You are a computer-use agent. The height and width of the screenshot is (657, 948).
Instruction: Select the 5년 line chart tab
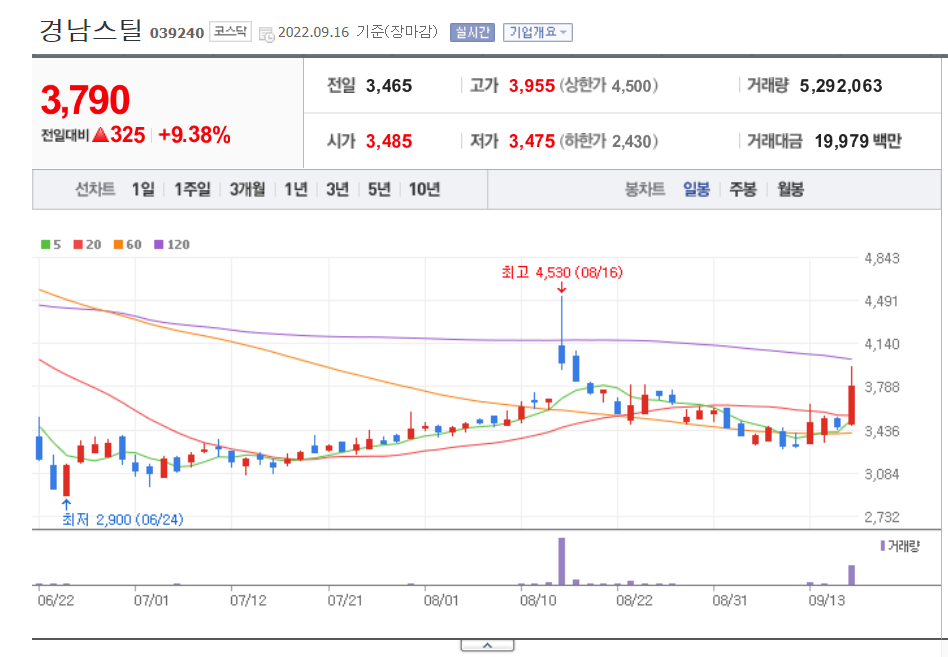click(x=380, y=189)
